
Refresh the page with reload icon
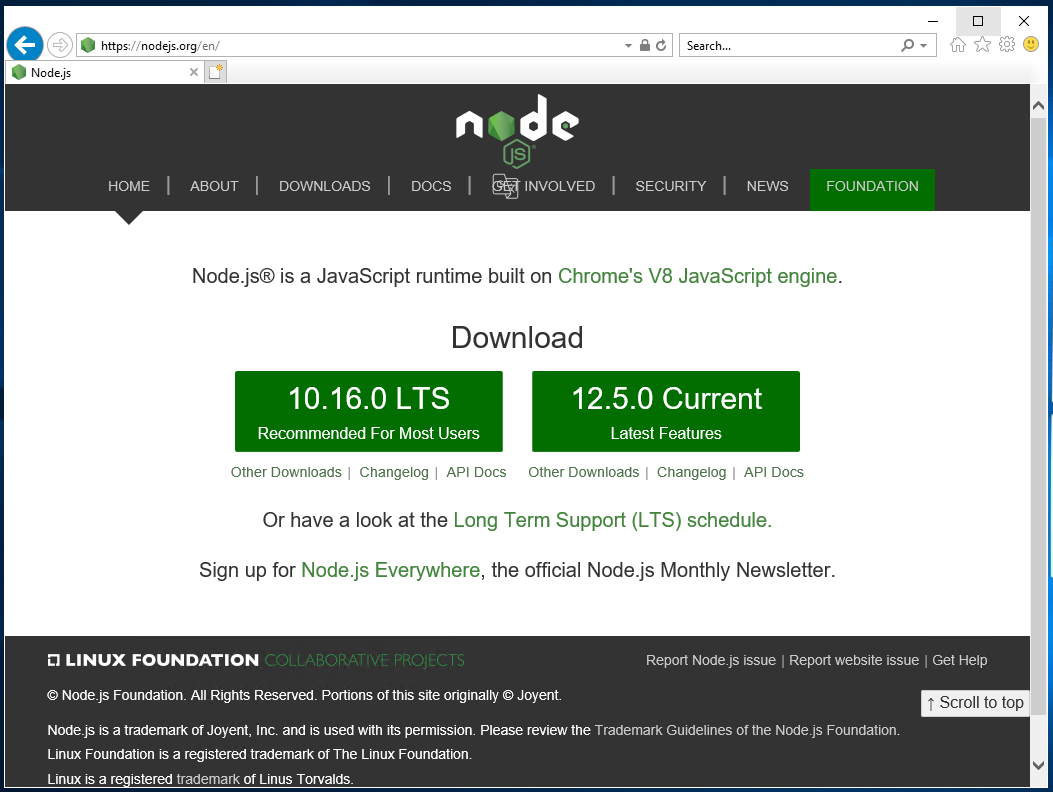[661, 45]
